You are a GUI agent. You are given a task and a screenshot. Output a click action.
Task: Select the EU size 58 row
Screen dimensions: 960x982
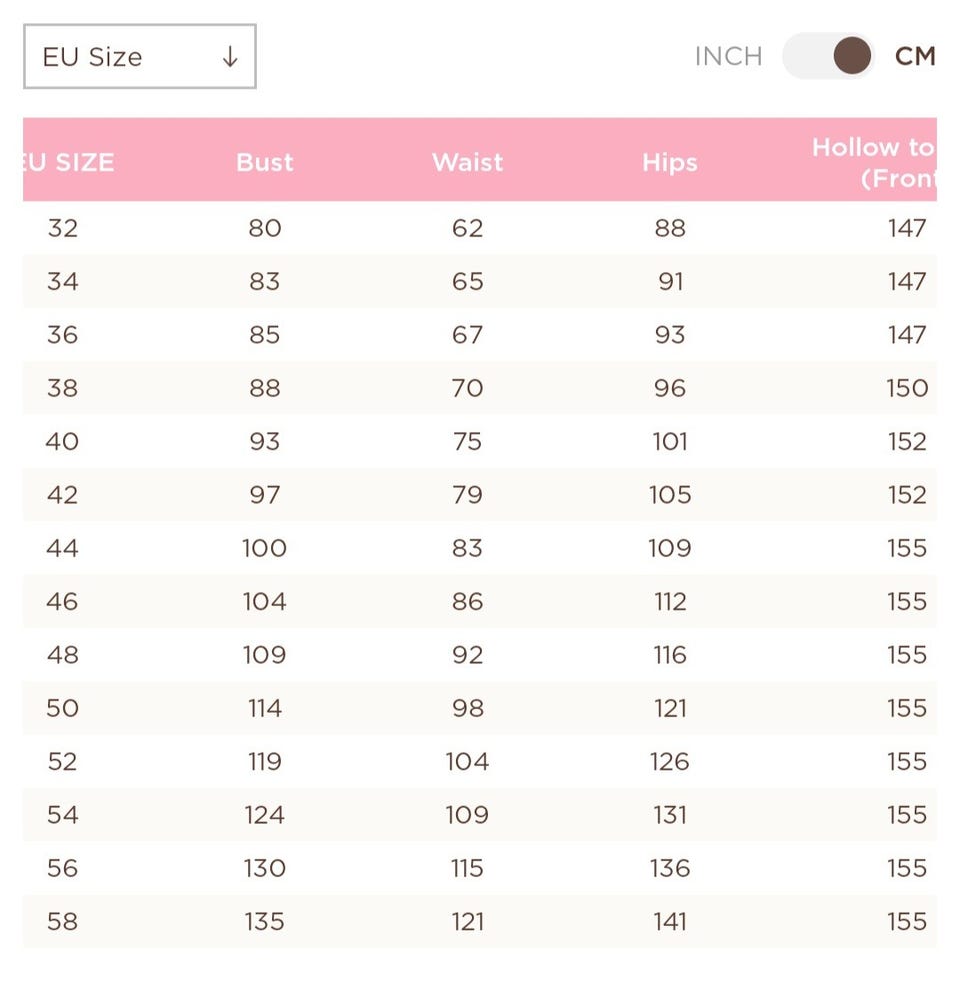[x=62, y=921]
